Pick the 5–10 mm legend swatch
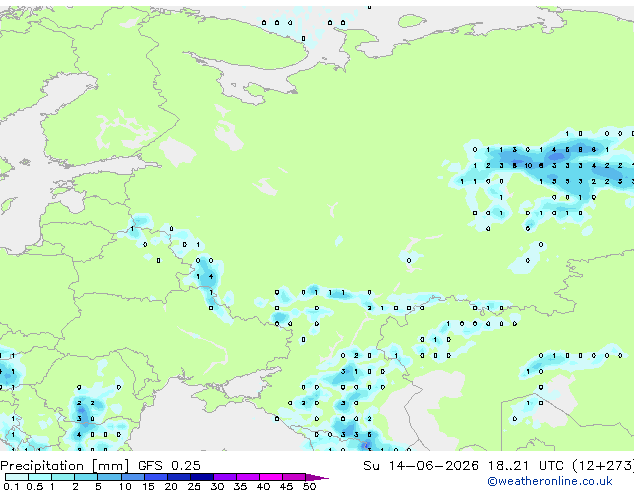Viewport: 634px width, 490px height. point(109,477)
